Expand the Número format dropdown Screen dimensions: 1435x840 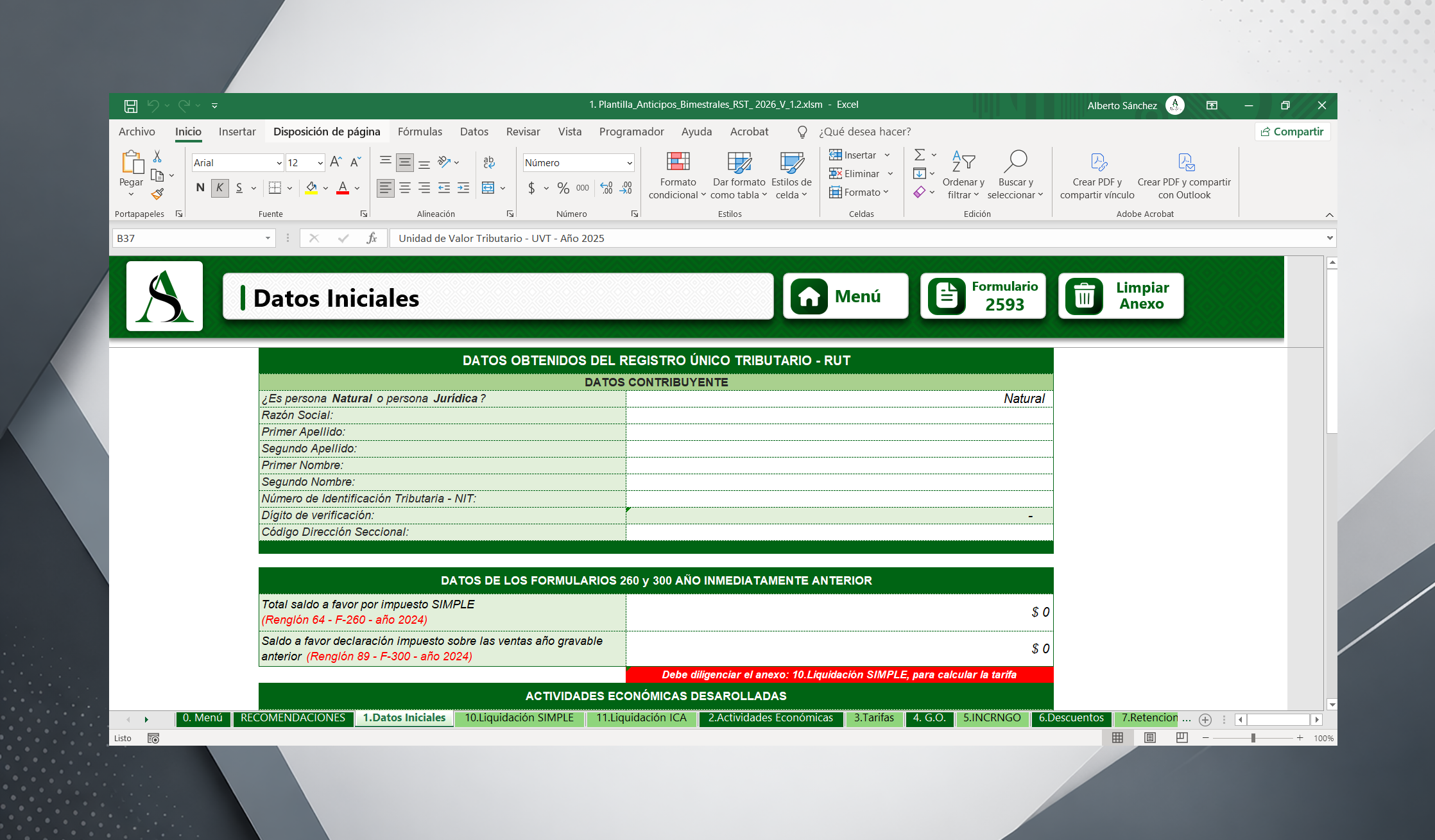(x=629, y=163)
